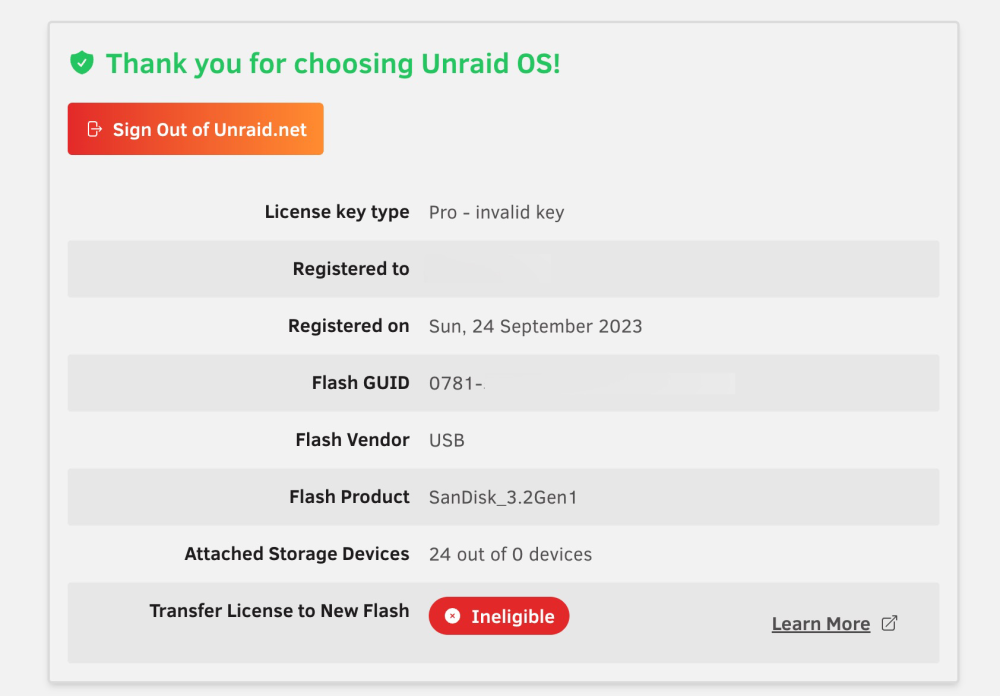The image size is (1000, 696).
Task: Open the Learn More link
Action: [x=821, y=623]
